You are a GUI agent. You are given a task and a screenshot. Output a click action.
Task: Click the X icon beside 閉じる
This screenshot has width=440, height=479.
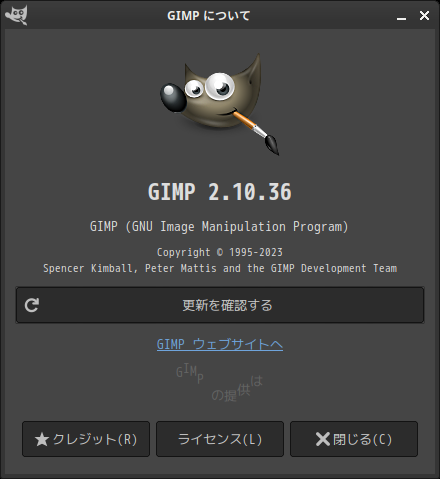point(323,439)
